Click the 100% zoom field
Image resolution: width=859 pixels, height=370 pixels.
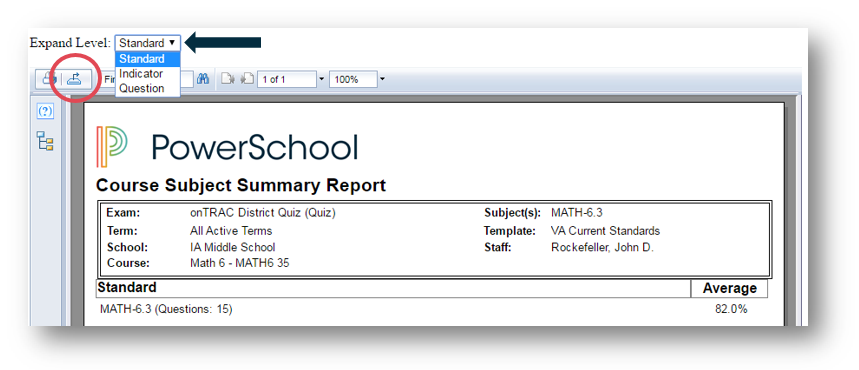(x=353, y=79)
